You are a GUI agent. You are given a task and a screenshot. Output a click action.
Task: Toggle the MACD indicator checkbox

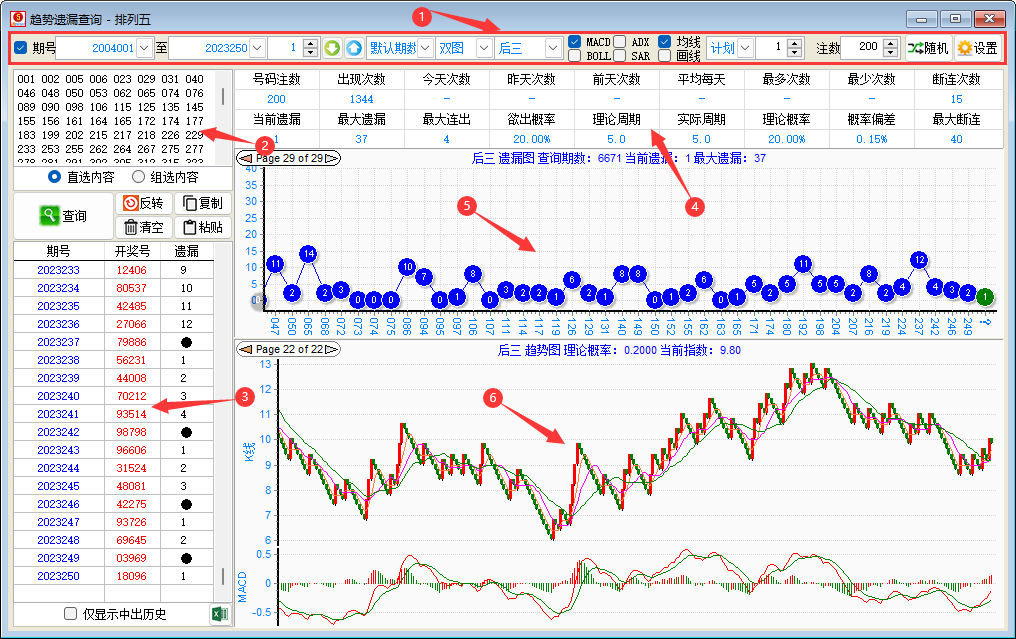coord(574,42)
